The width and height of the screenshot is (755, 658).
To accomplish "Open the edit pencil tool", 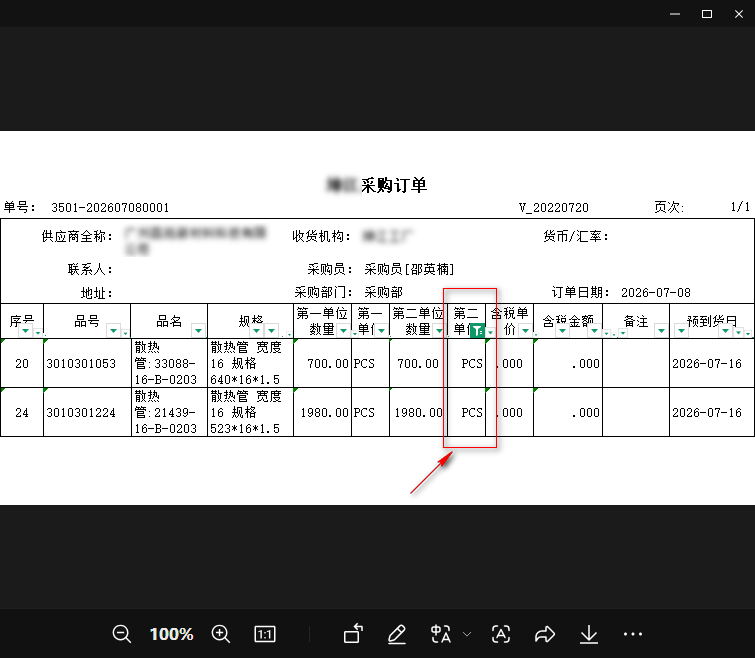I will (397, 634).
